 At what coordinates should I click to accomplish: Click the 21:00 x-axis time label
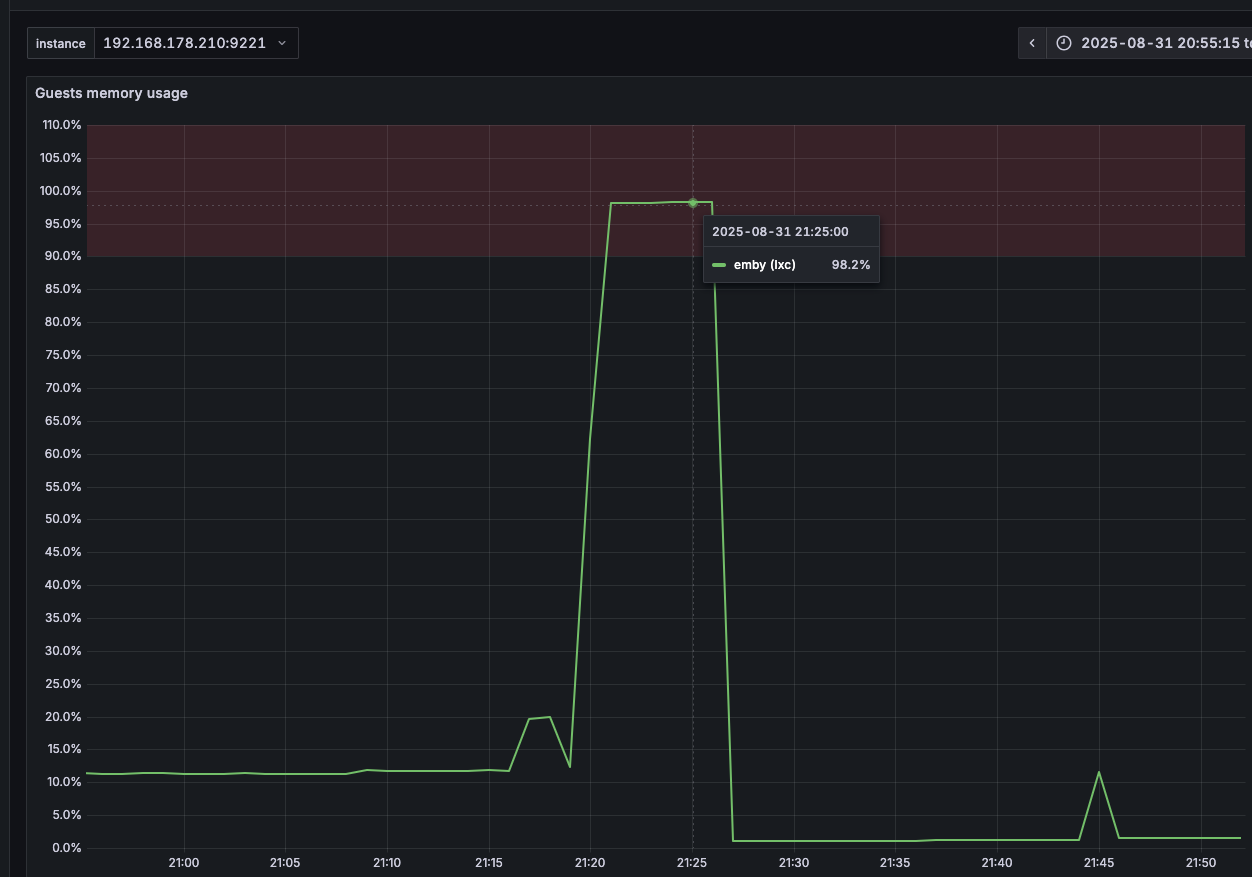tap(184, 862)
